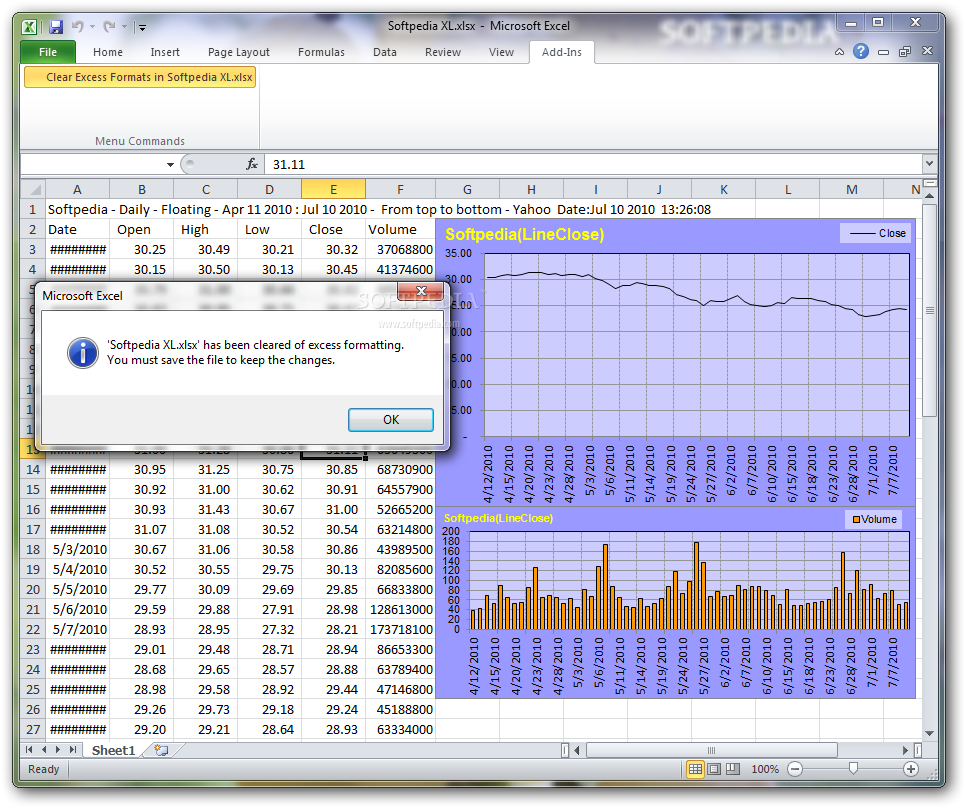Screen dimensions: 966x808
Task: Select the Open value 30.95 cell
Action: click(x=142, y=469)
